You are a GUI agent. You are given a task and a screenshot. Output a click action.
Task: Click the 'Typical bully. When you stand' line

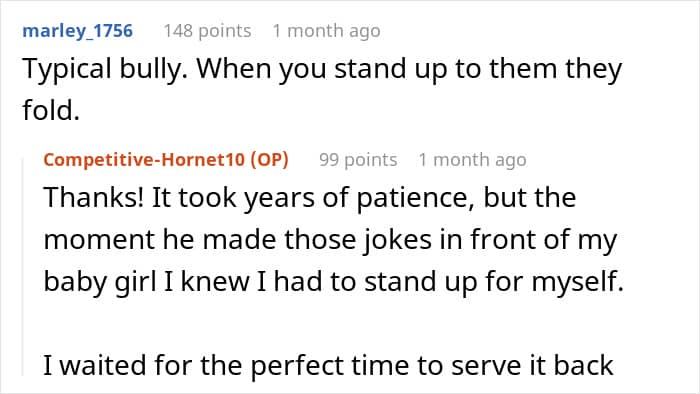tap(322, 70)
